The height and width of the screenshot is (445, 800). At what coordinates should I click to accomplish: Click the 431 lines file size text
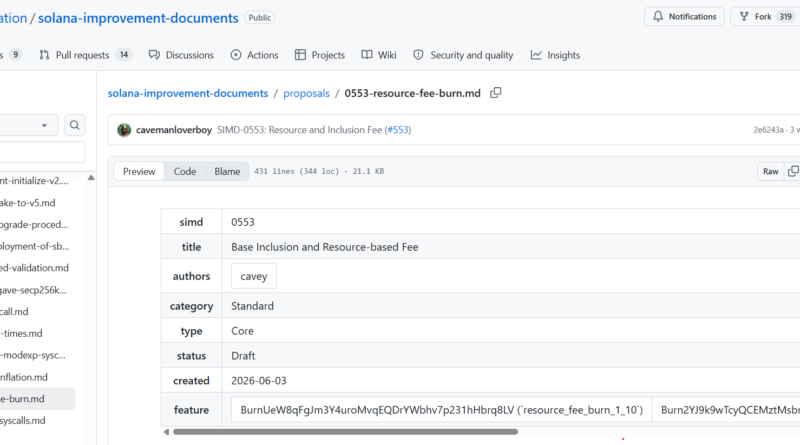[x=319, y=171]
